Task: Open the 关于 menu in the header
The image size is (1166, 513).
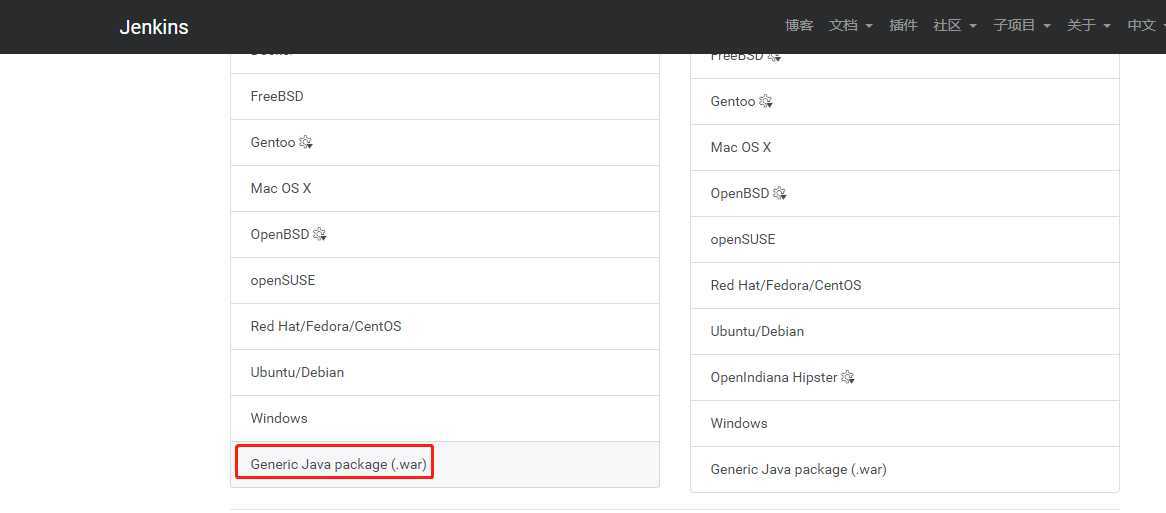Action: click(1088, 26)
